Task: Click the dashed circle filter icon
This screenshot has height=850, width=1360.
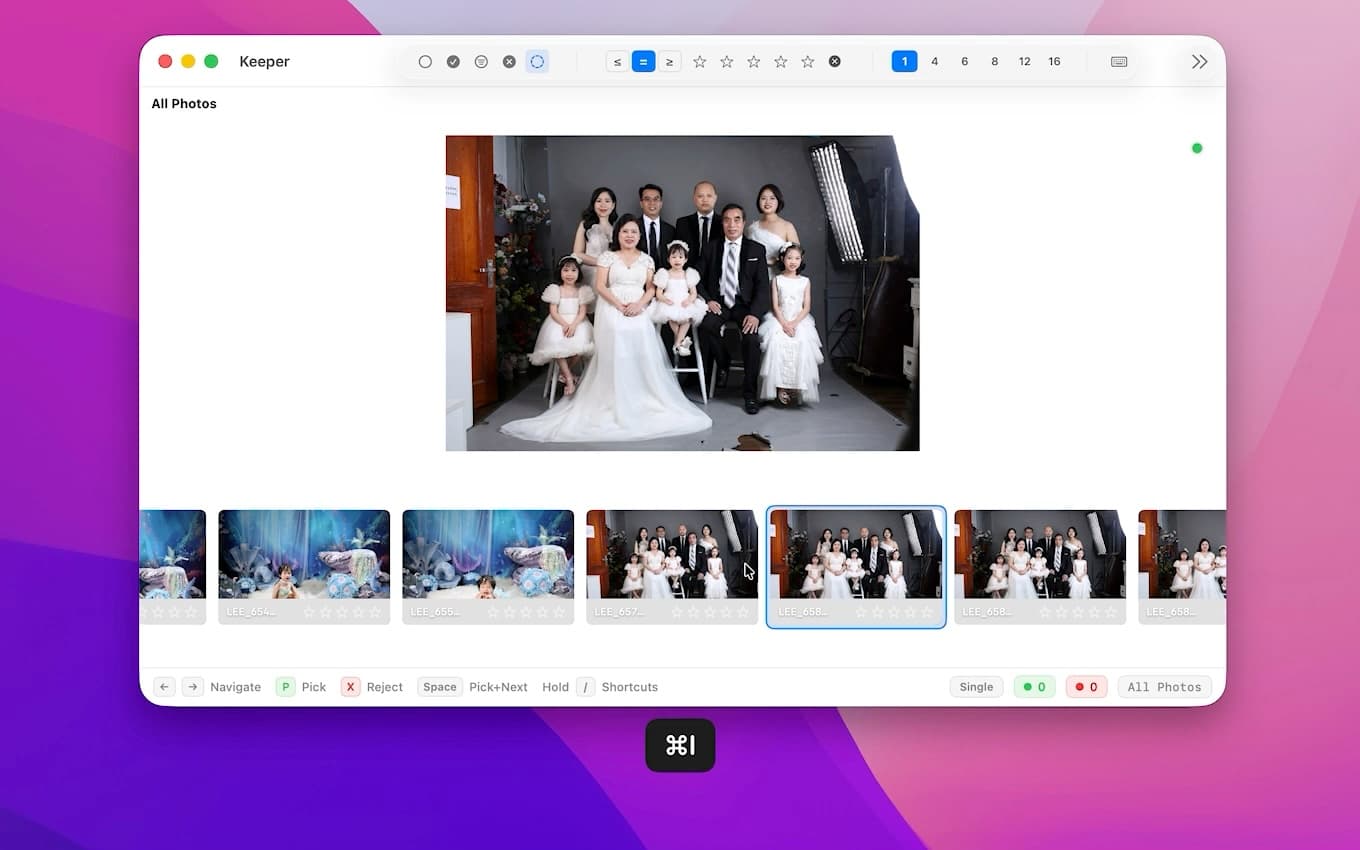Action: pyautogui.click(x=537, y=62)
